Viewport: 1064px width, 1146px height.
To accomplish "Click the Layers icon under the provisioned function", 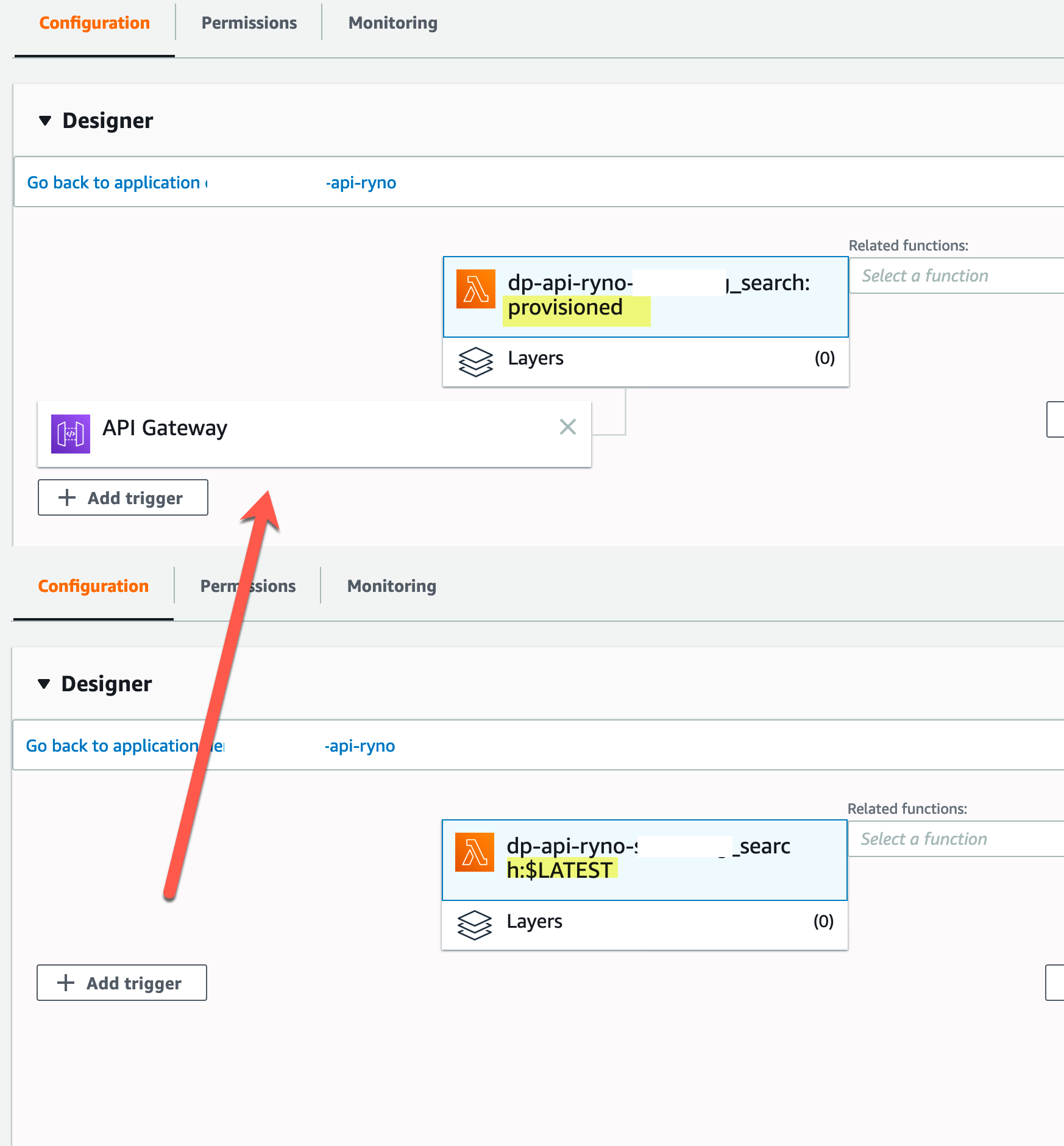I will click(x=476, y=361).
